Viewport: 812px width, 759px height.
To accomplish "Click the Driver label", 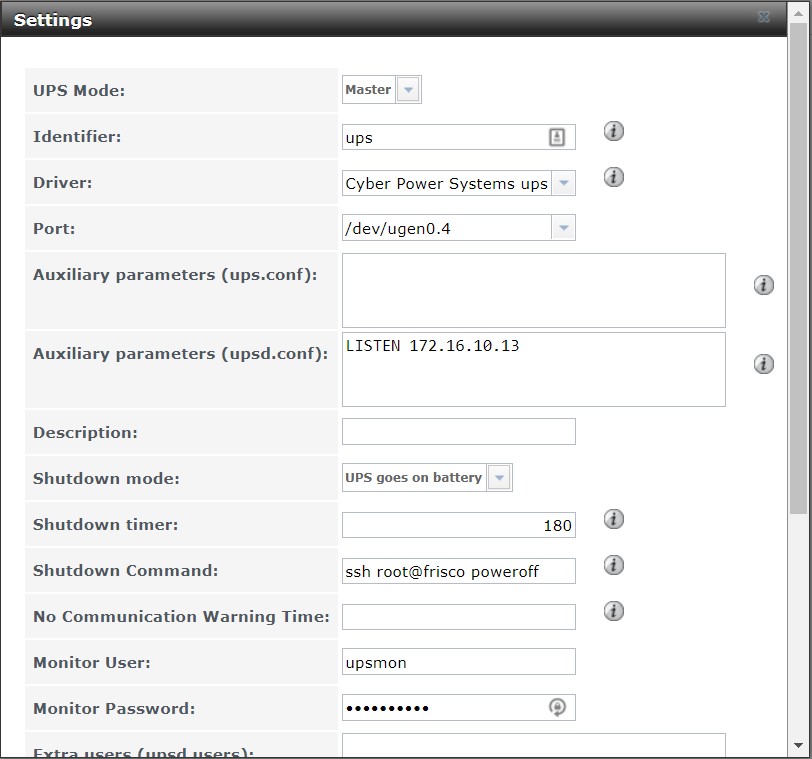I will 63,183.
